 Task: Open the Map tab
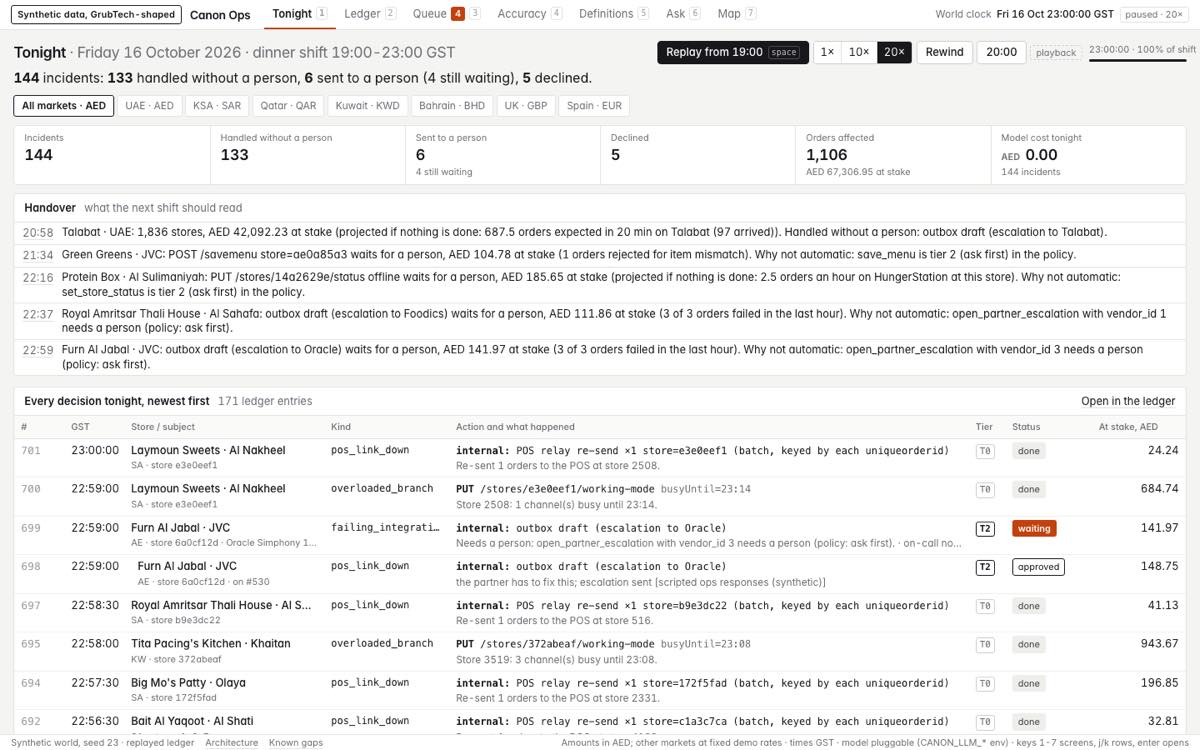736,14
